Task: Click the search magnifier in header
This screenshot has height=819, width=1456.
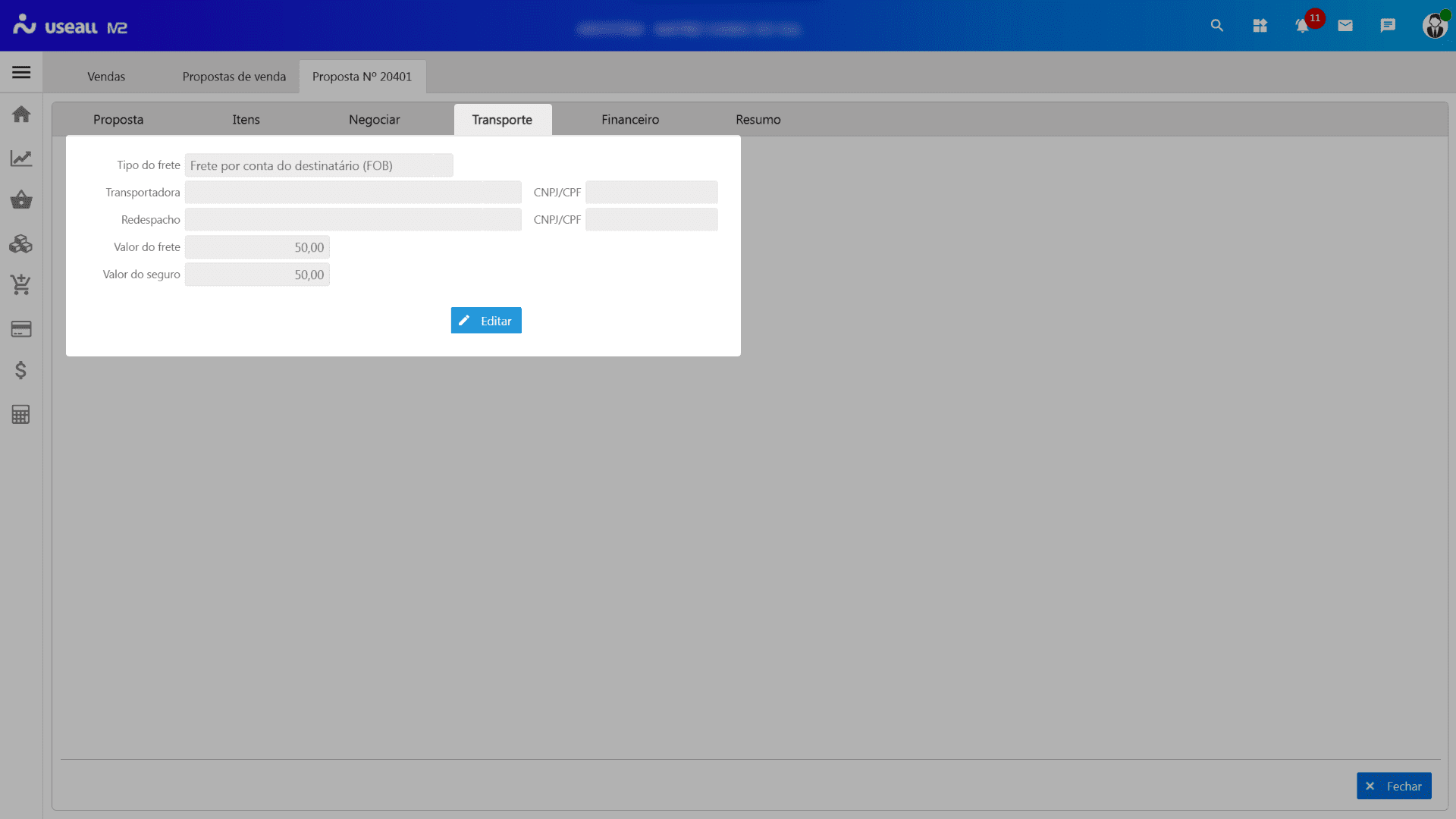Action: [1217, 26]
